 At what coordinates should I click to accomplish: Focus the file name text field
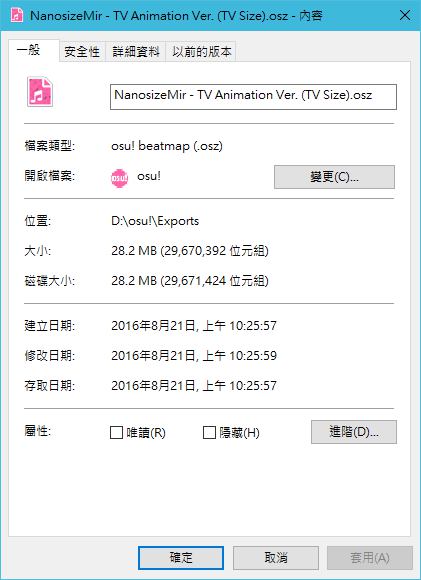pos(253,97)
